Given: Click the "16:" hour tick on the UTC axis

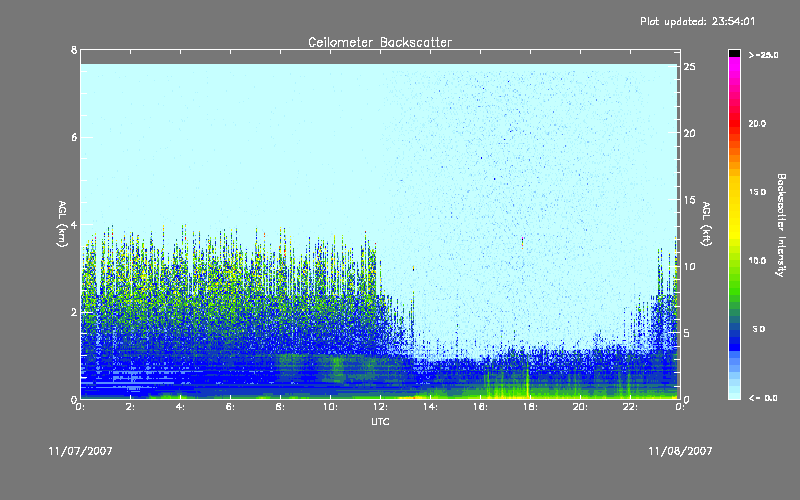Looking at the screenshot, I should pos(481,407).
